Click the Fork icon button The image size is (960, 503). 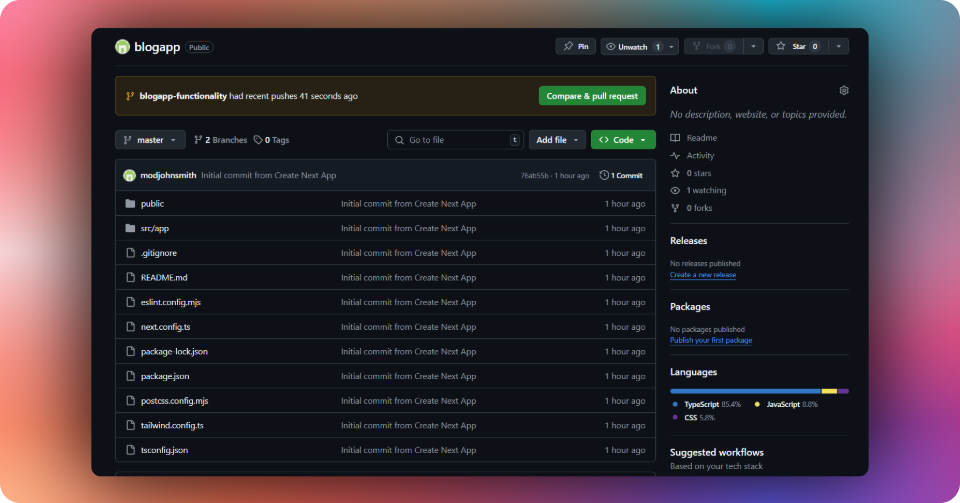[696, 47]
